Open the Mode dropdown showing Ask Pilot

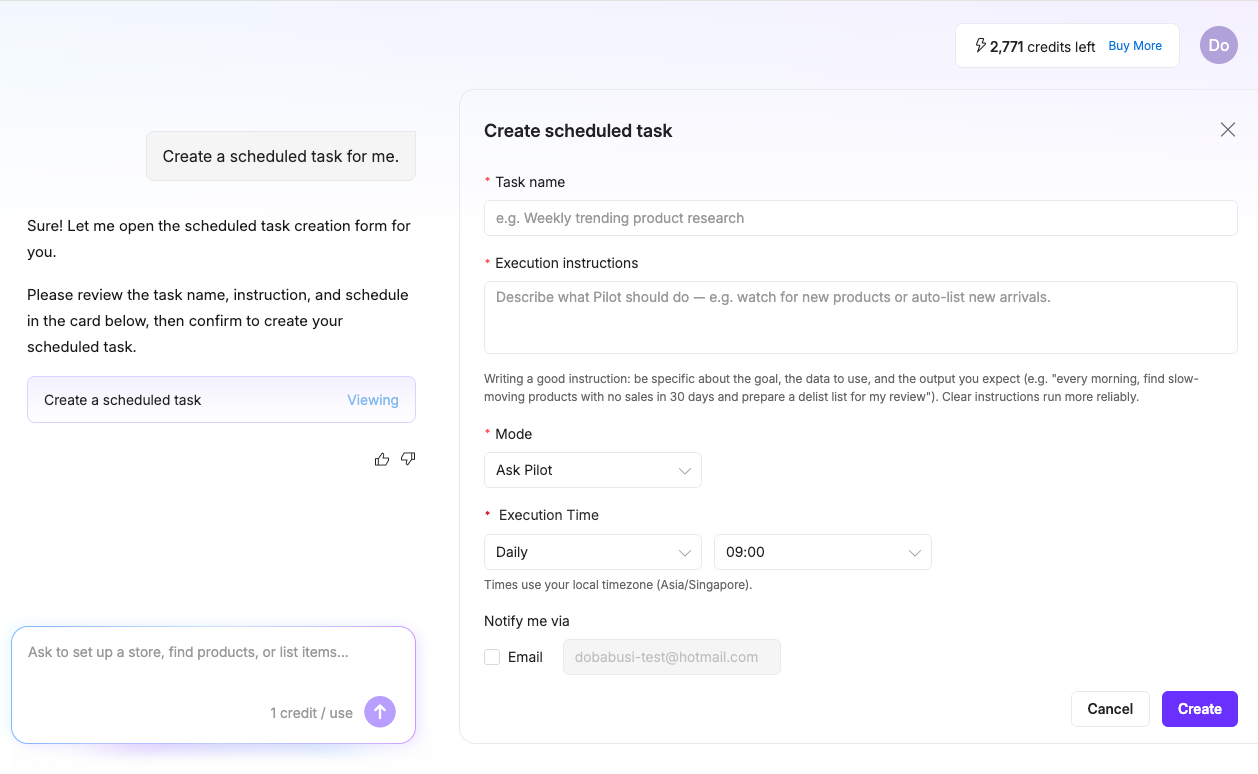(593, 470)
